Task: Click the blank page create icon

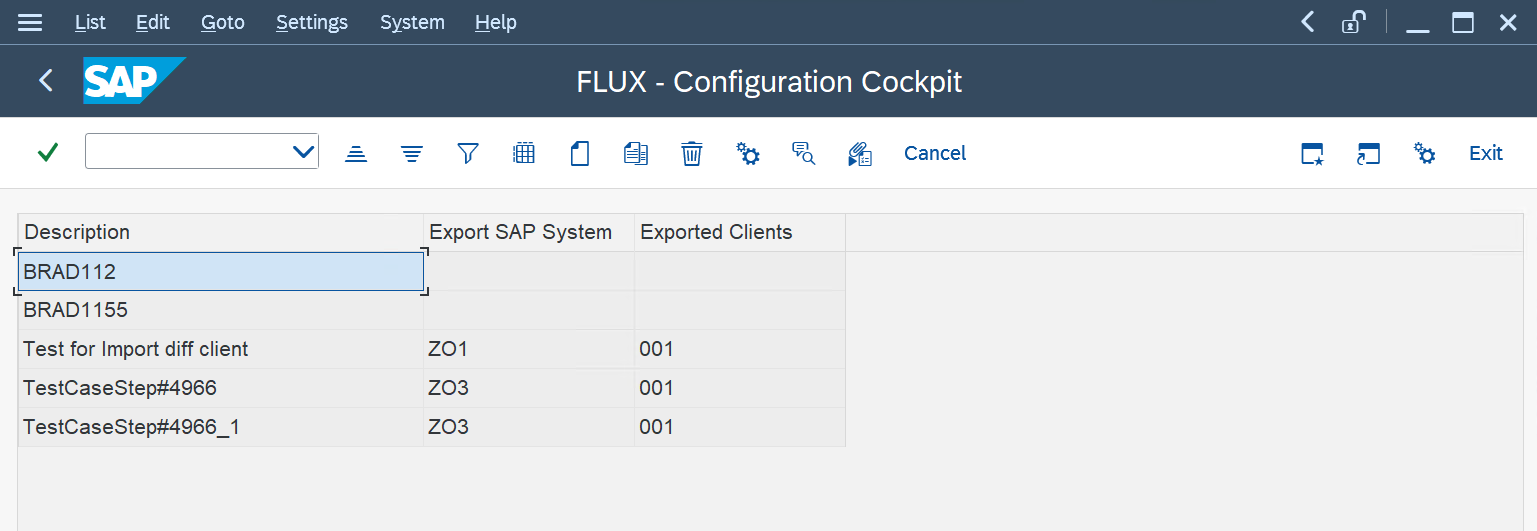Action: [580, 153]
